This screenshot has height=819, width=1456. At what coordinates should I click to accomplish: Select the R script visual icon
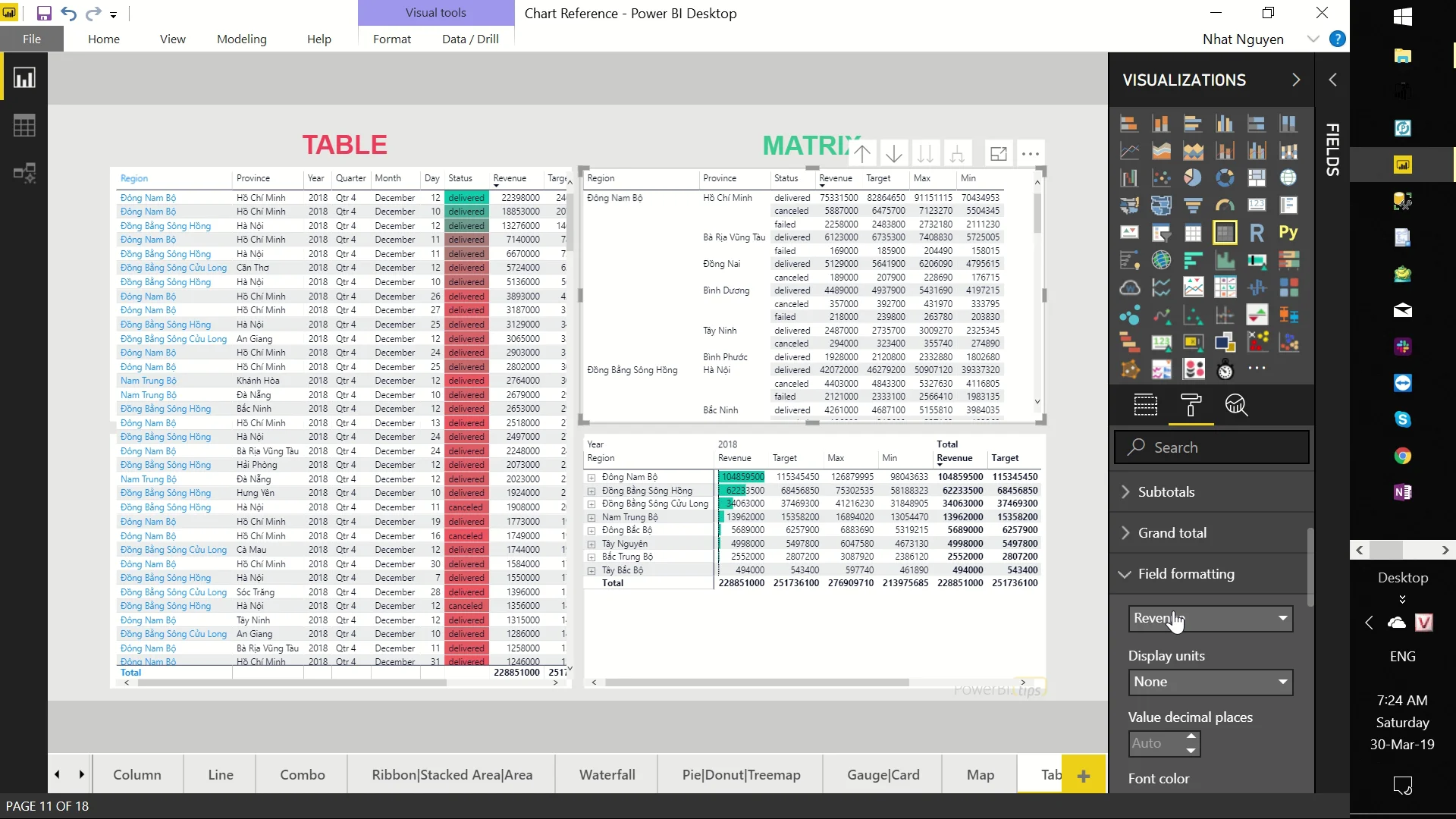tap(1257, 232)
